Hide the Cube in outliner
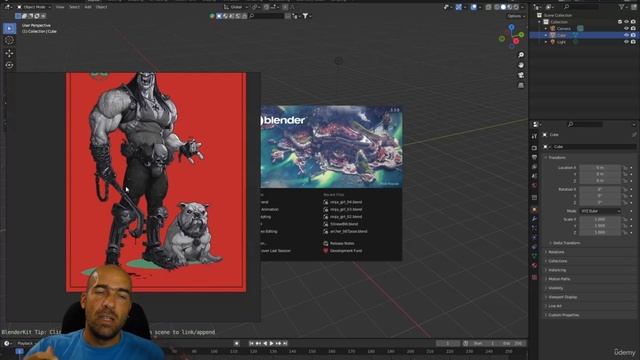The height and width of the screenshot is (360, 640). pyautogui.click(x=627, y=35)
